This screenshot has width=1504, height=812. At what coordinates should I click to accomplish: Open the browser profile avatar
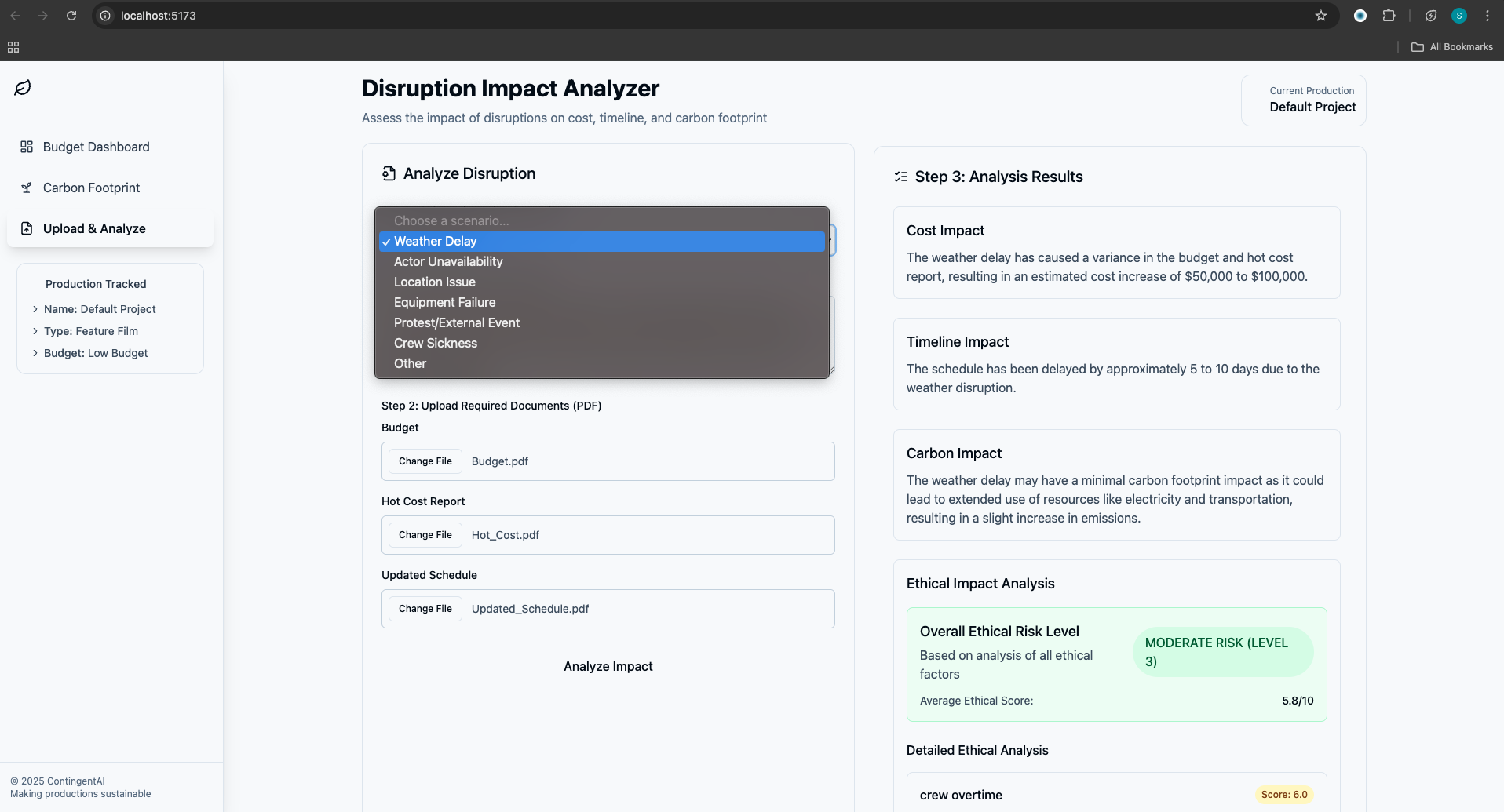coord(1459,16)
